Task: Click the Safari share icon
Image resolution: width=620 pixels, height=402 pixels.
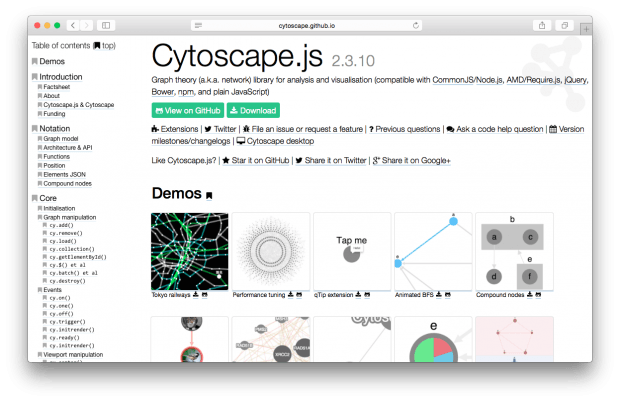Action: point(542,24)
